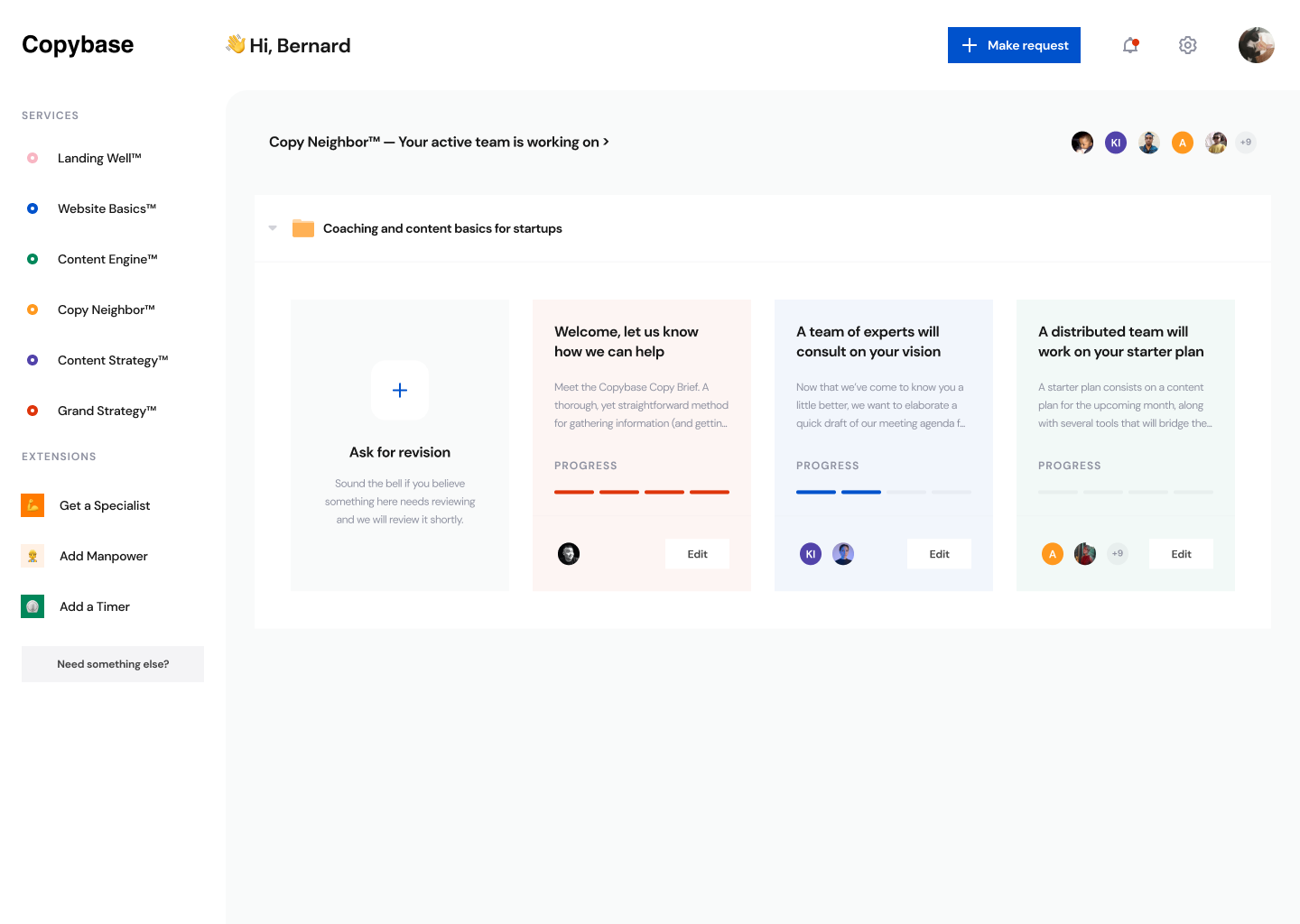1300x924 pixels.
Task: Click the purple KI team avatar in header row
Action: coord(1116,143)
